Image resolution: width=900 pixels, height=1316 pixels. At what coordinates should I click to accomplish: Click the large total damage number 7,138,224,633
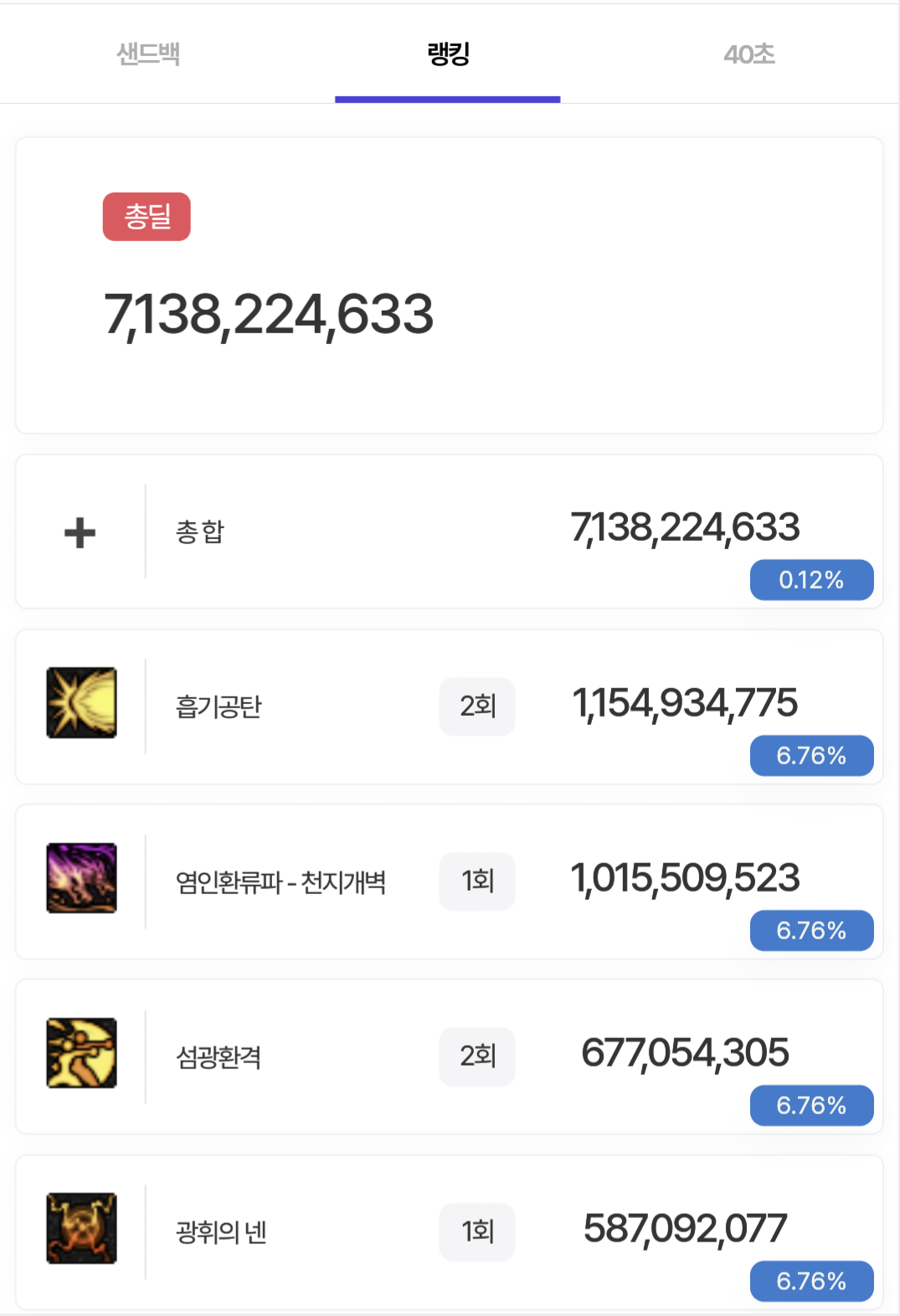click(x=269, y=316)
